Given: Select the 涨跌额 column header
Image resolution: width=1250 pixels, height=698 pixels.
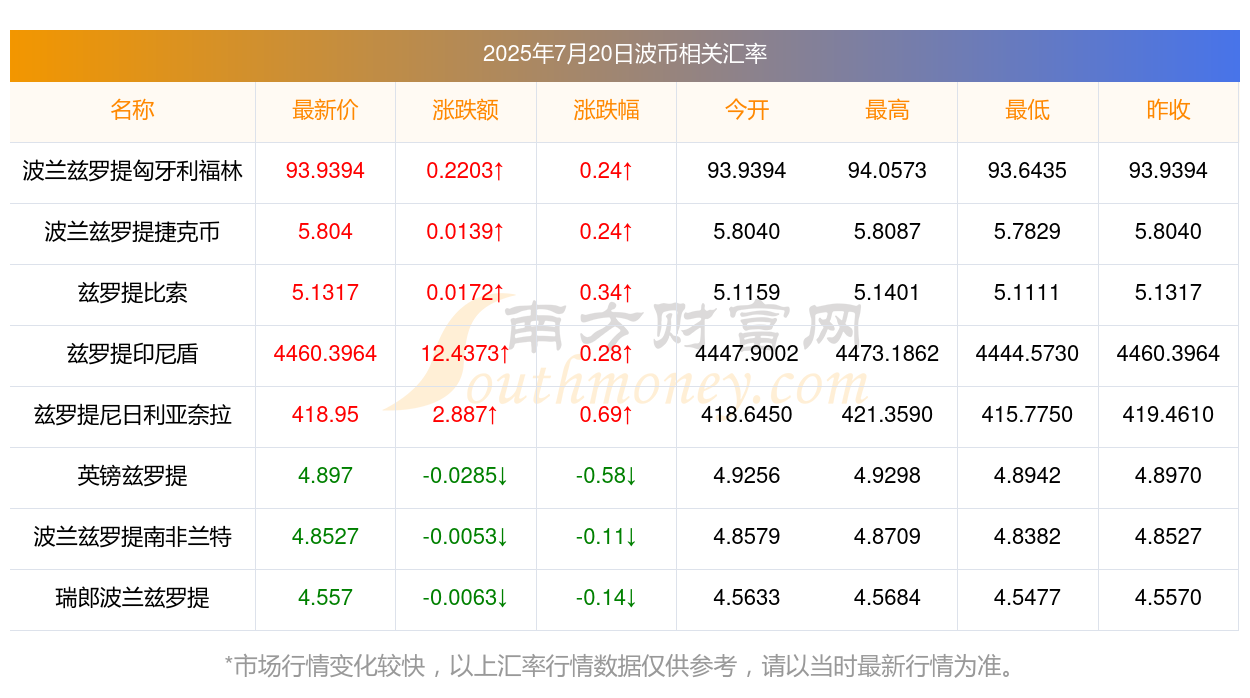Looking at the screenshot, I should tap(466, 110).
